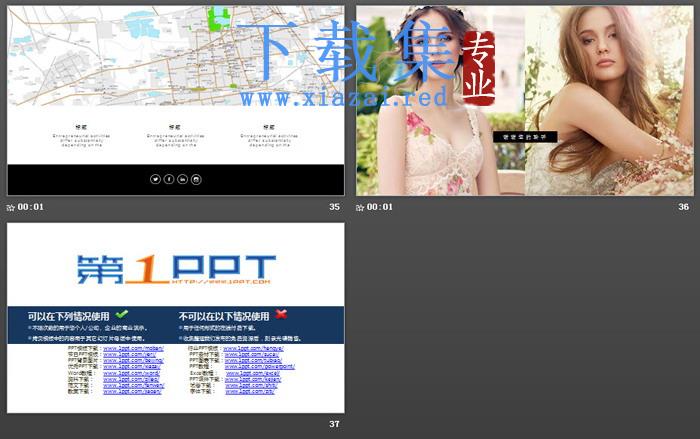The width and height of the screenshot is (700, 439).
Task: Click the www.1ppt.com/xiazai/ link
Action: (x=132, y=367)
